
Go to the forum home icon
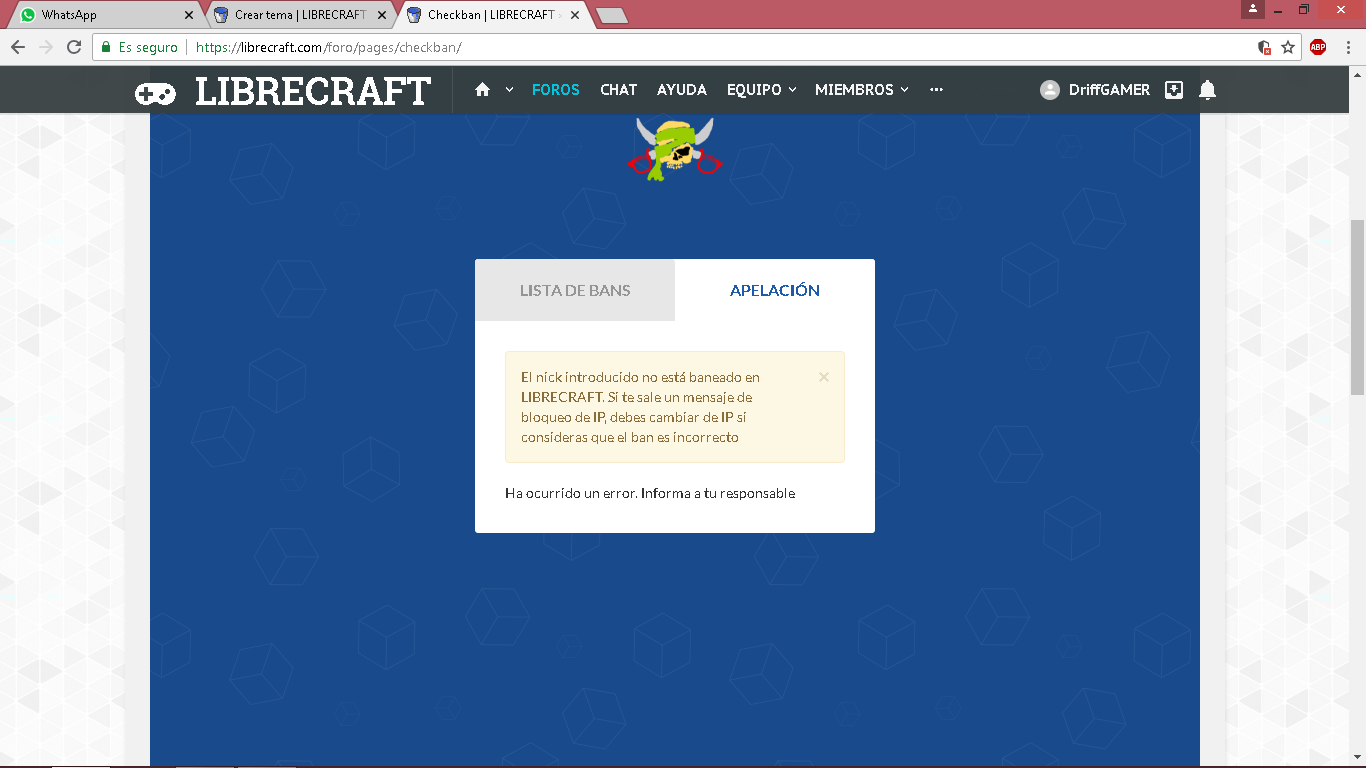[x=483, y=89]
